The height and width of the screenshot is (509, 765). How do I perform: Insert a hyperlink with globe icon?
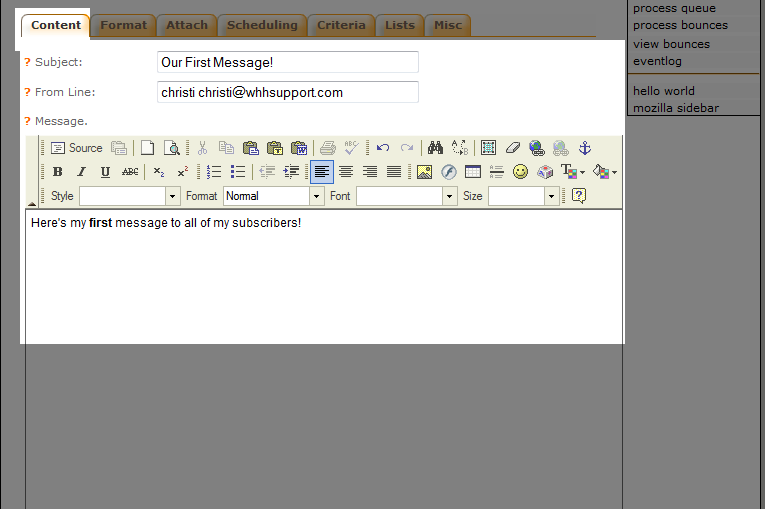pos(537,148)
